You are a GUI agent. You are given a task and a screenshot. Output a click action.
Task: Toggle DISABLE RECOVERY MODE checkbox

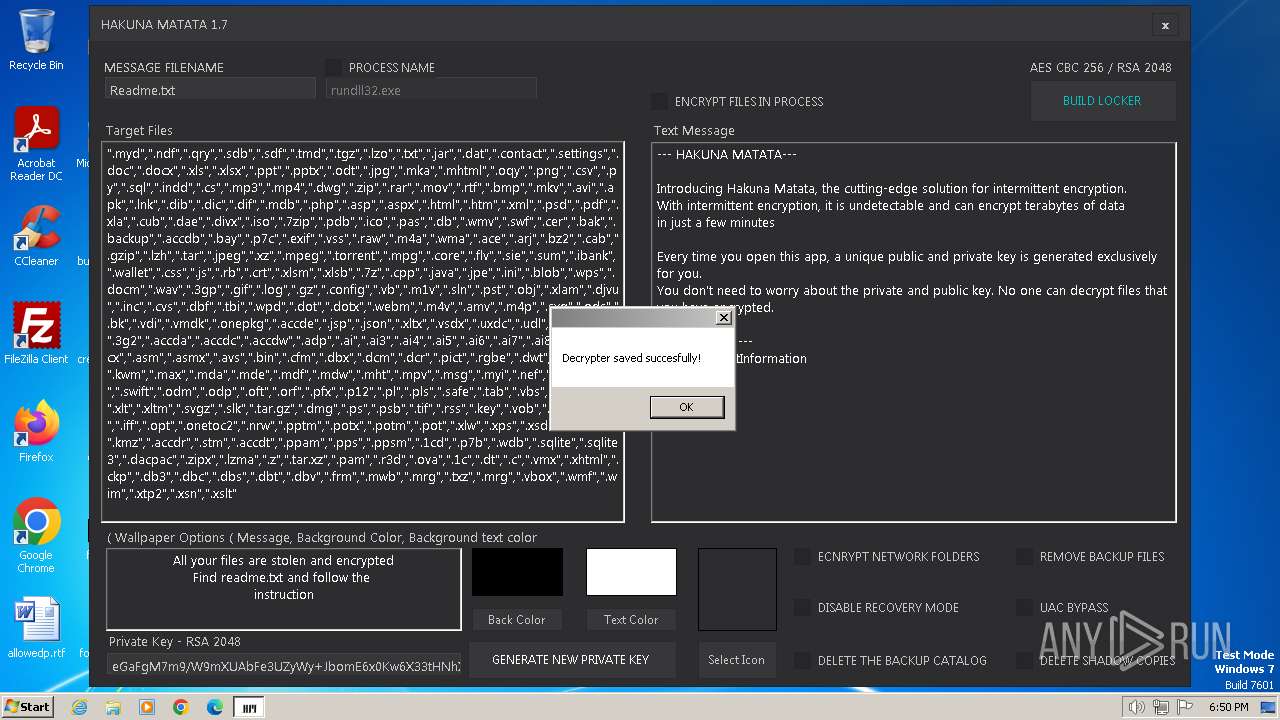point(802,607)
